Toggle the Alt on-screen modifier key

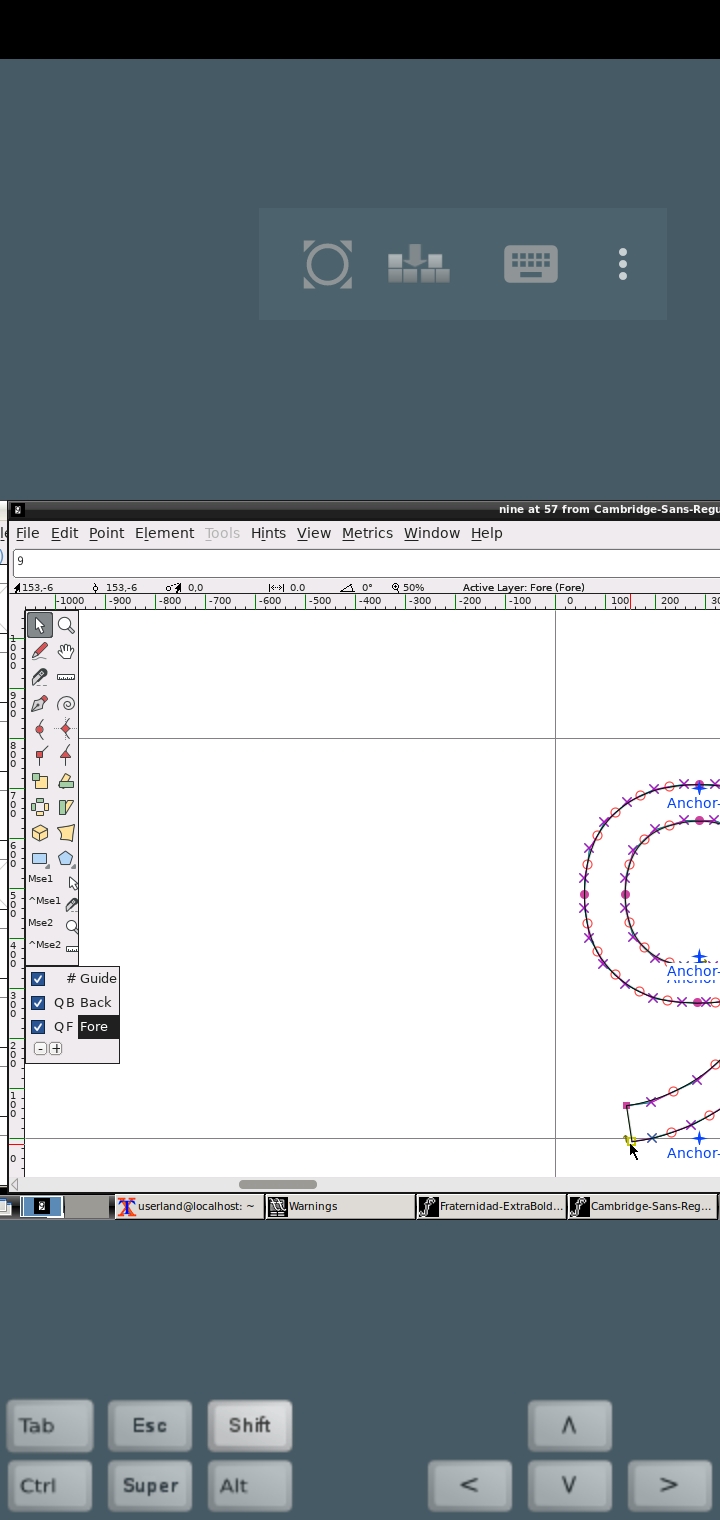[x=250, y=1486]
